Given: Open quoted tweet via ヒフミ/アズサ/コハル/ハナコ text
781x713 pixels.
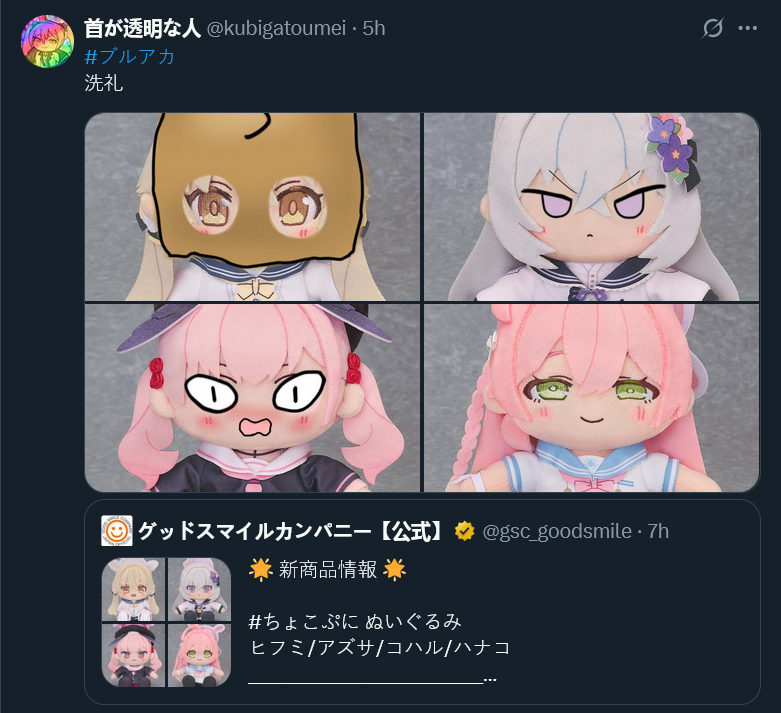Looking at the screenshot, I should tap(380, 648).
